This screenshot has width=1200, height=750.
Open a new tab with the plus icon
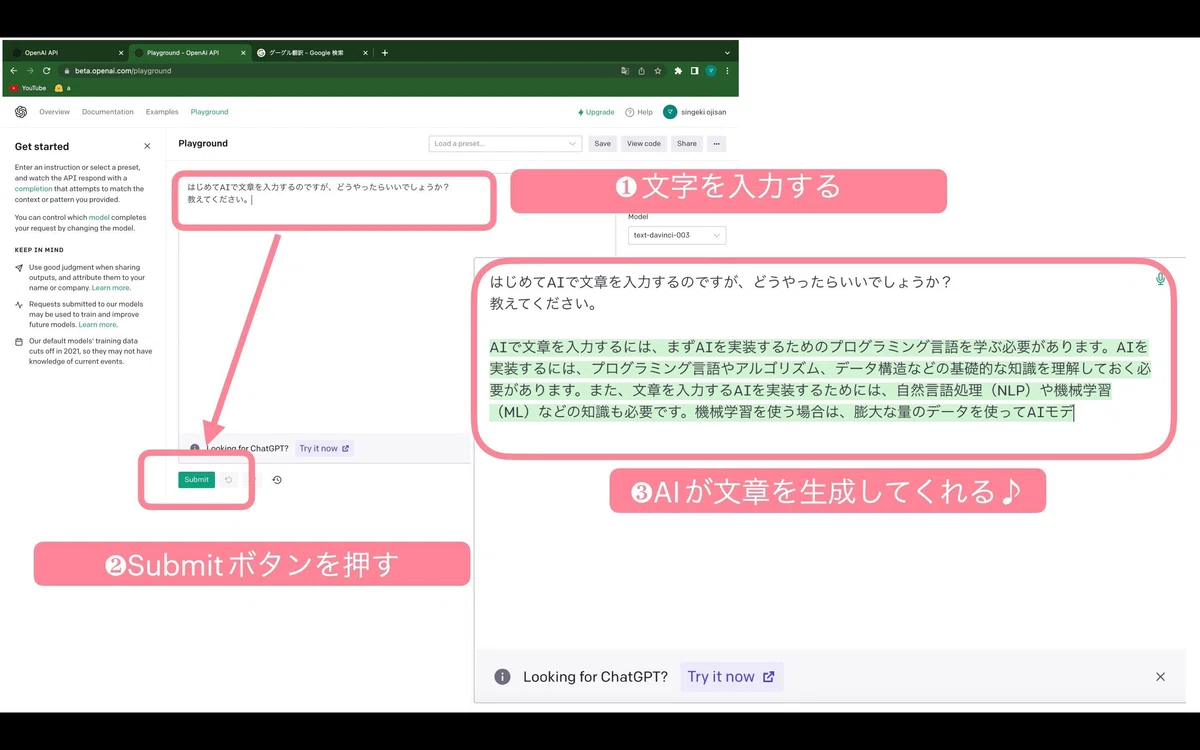pos(385,53)
